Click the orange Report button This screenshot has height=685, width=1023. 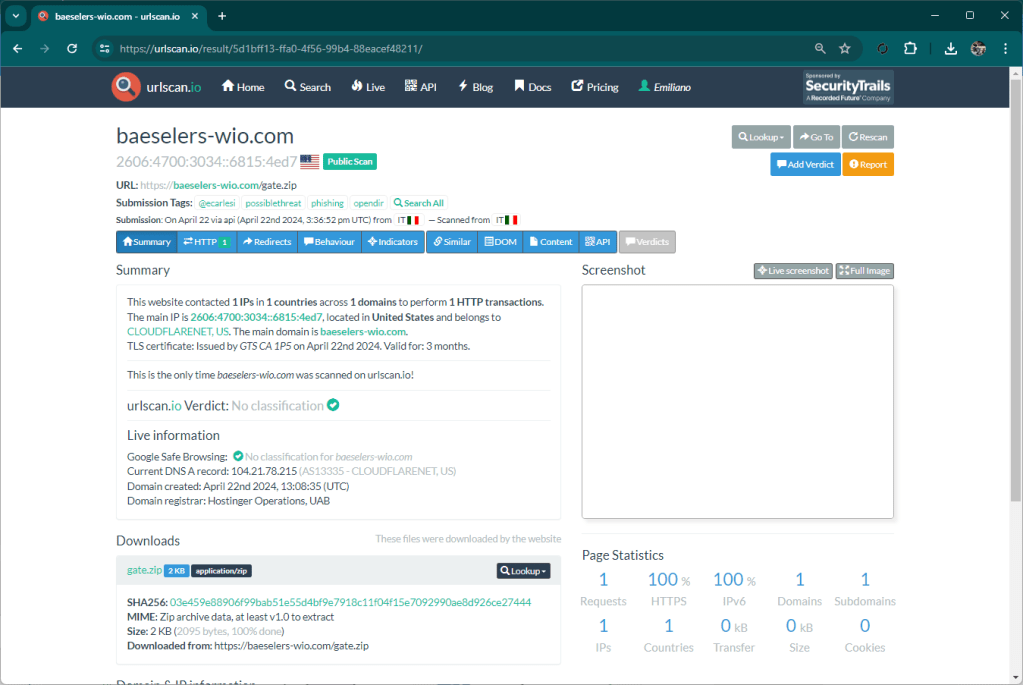(x=867, y=165)
